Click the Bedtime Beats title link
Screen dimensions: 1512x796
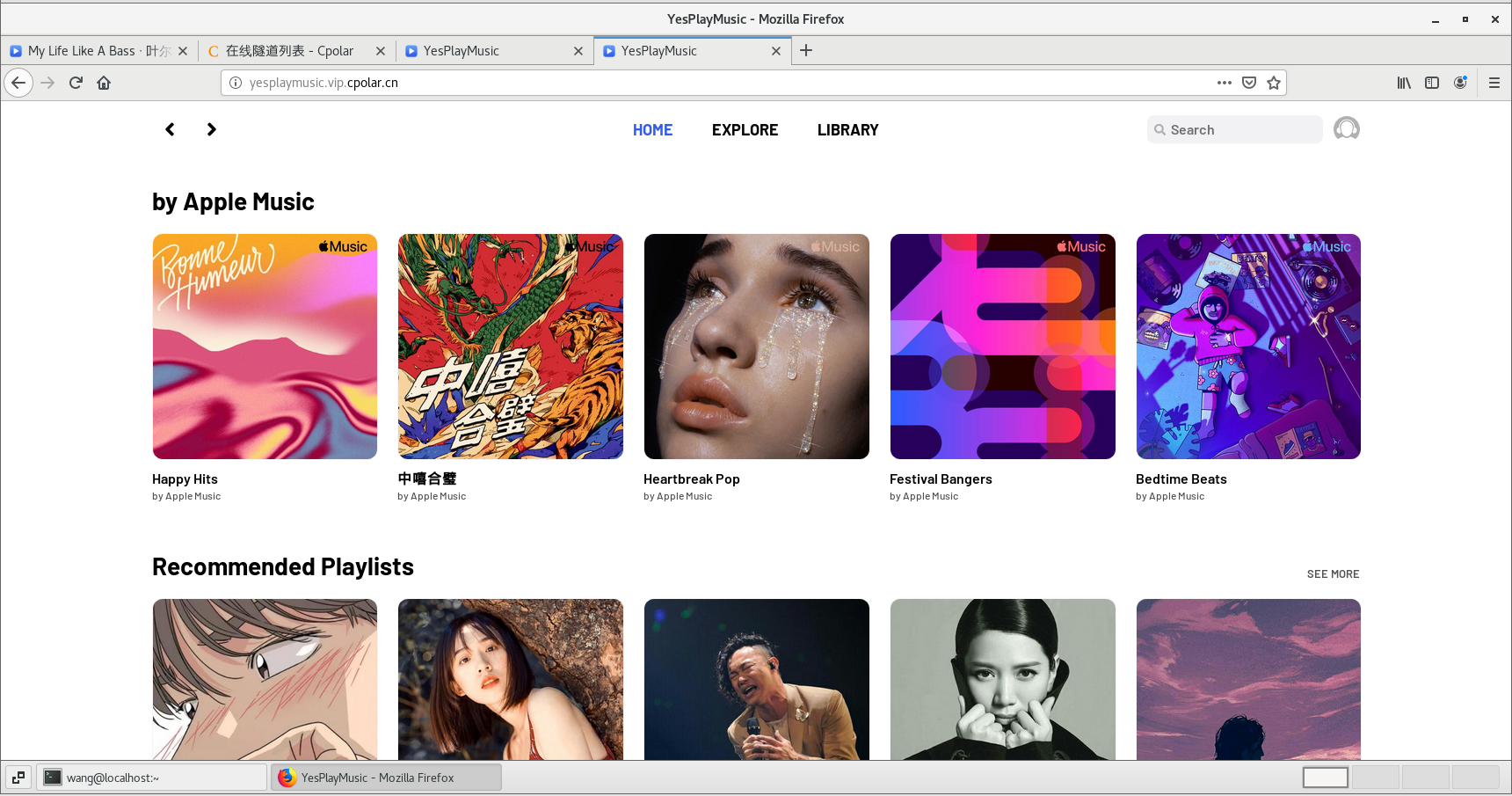click(x=1181, y=479)
